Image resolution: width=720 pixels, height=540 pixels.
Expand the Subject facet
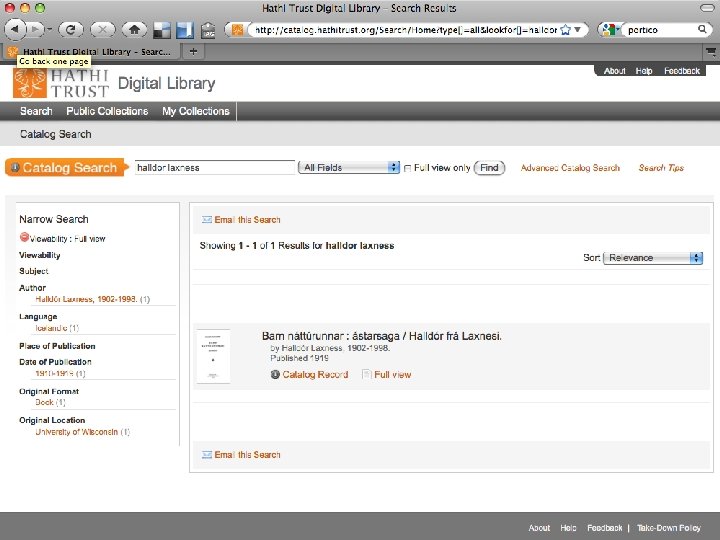pos(34,271)
